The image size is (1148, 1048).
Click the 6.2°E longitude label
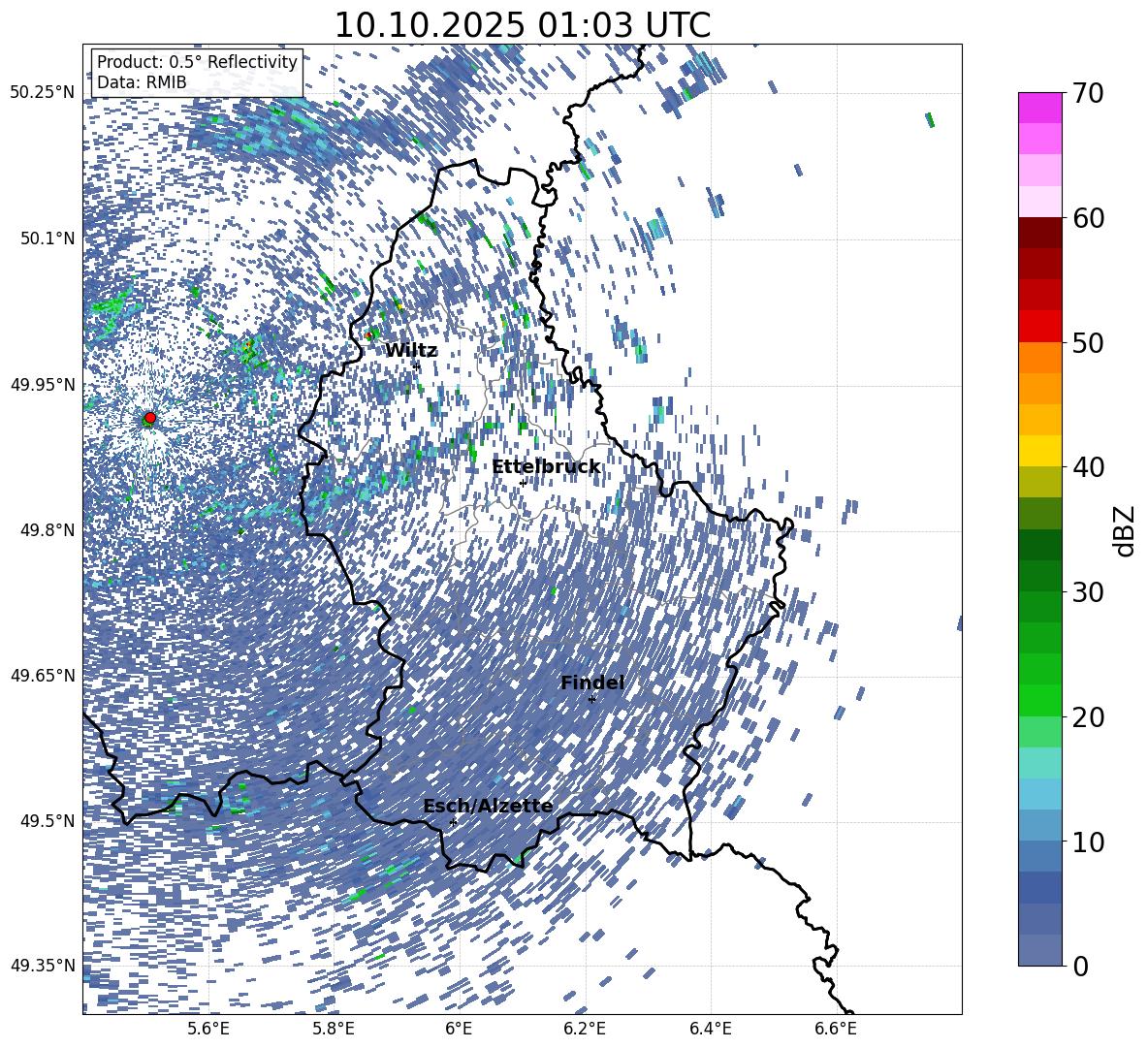tap(585, 1029)
